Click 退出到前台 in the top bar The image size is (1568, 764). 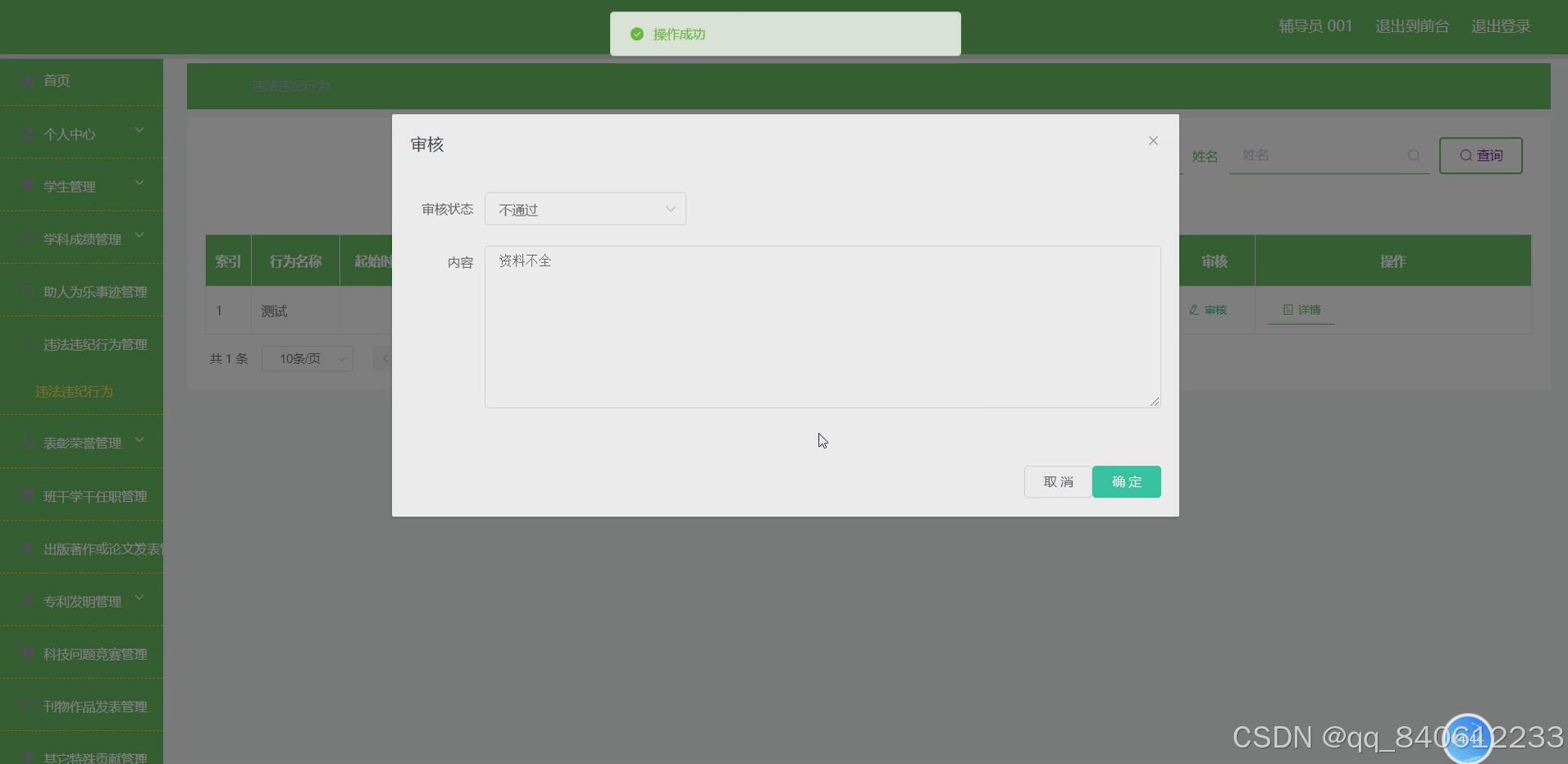[x=1411, y=25]
